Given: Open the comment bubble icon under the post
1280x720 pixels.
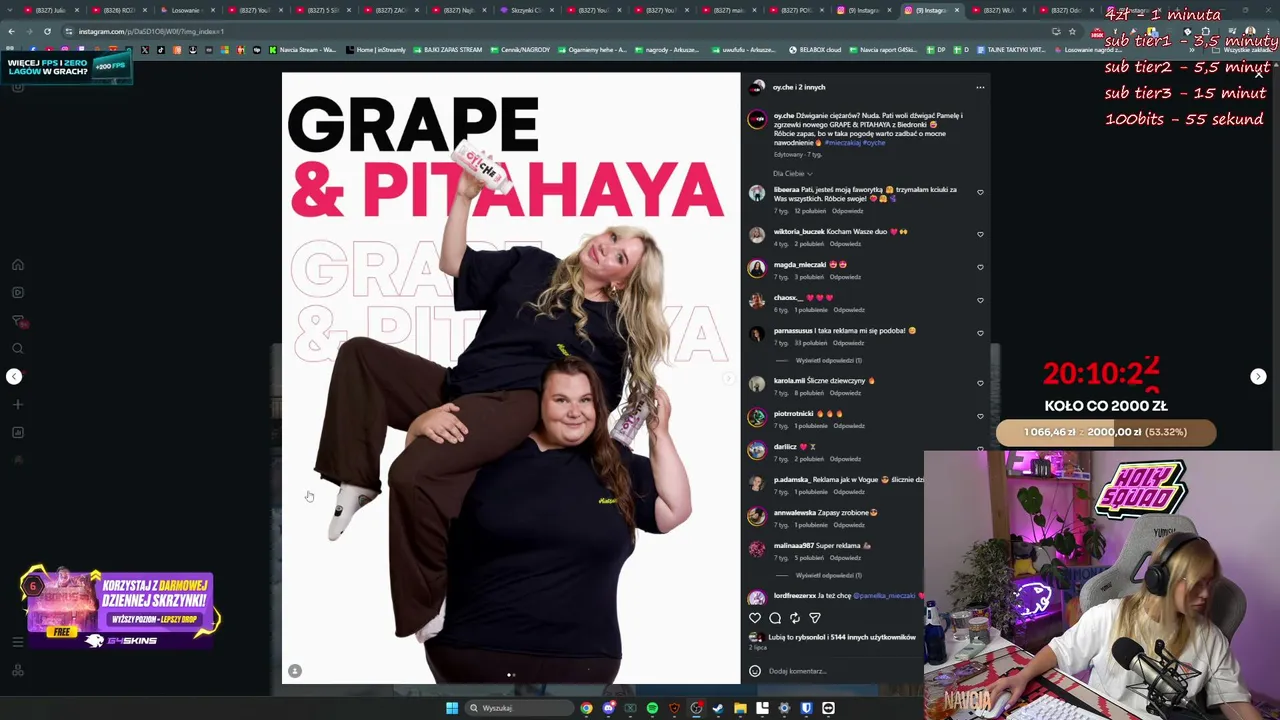Looking at the screenshot, I should 775,618.
